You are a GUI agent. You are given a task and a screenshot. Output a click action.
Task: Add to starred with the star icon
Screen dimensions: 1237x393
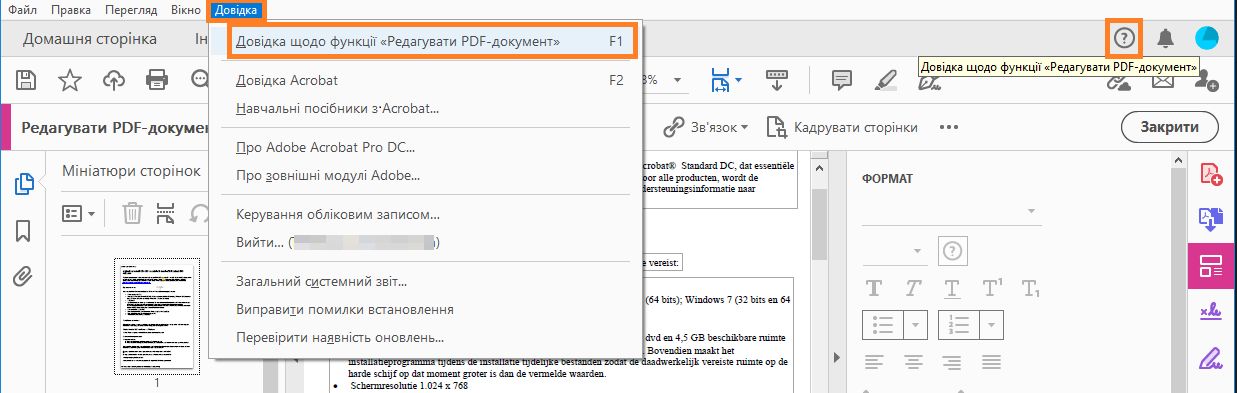(x=69, y=79)
